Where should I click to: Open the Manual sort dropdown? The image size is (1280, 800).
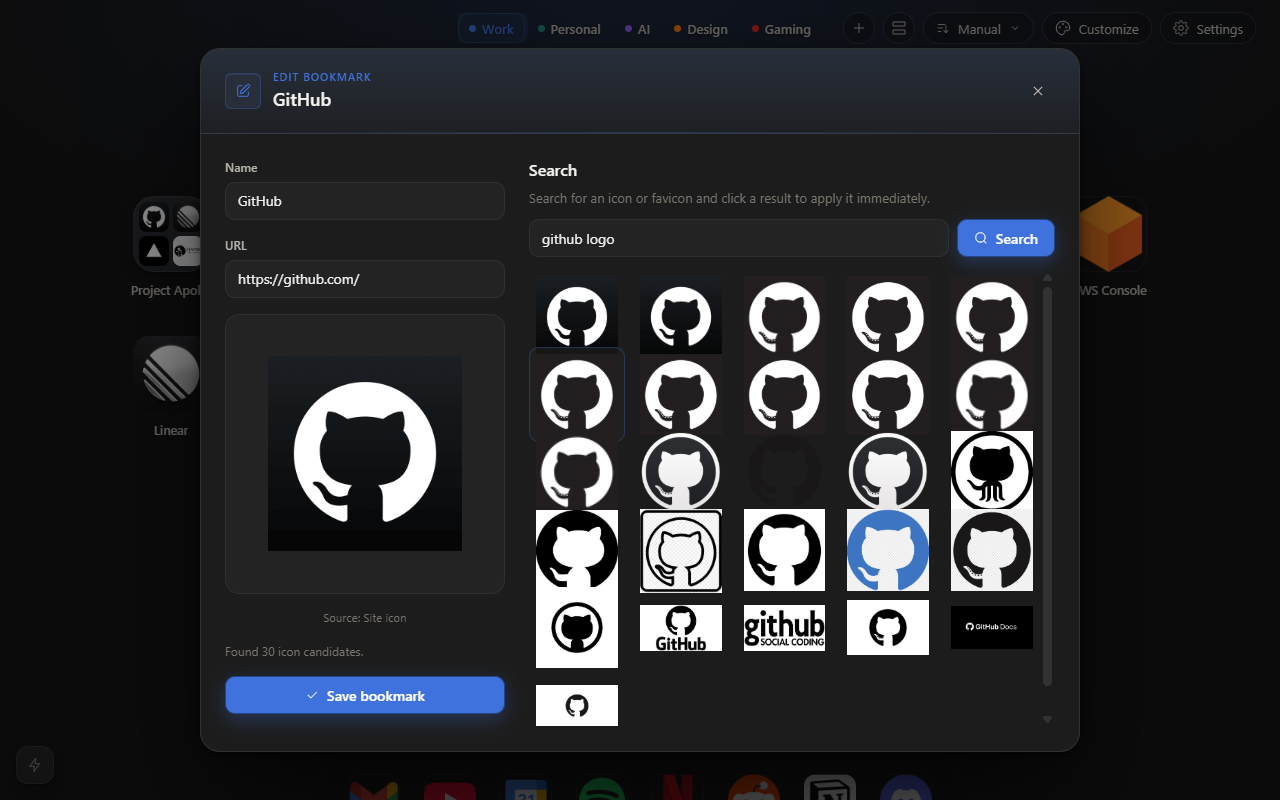pos(978,28)
